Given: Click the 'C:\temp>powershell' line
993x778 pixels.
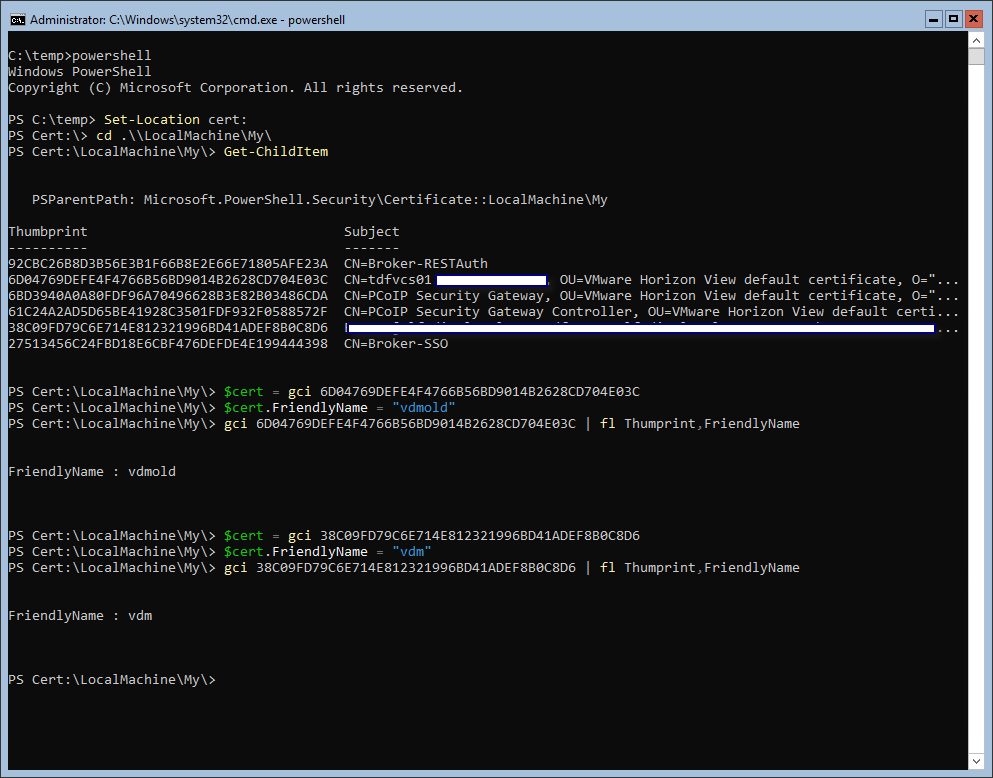Looking at the screenshot, I should tap(80, 56).
